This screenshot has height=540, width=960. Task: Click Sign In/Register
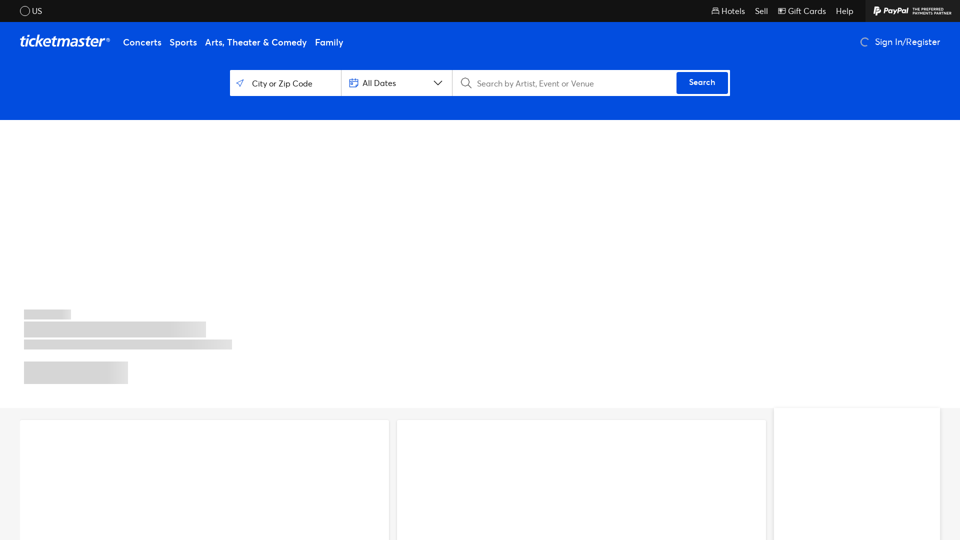907,42
